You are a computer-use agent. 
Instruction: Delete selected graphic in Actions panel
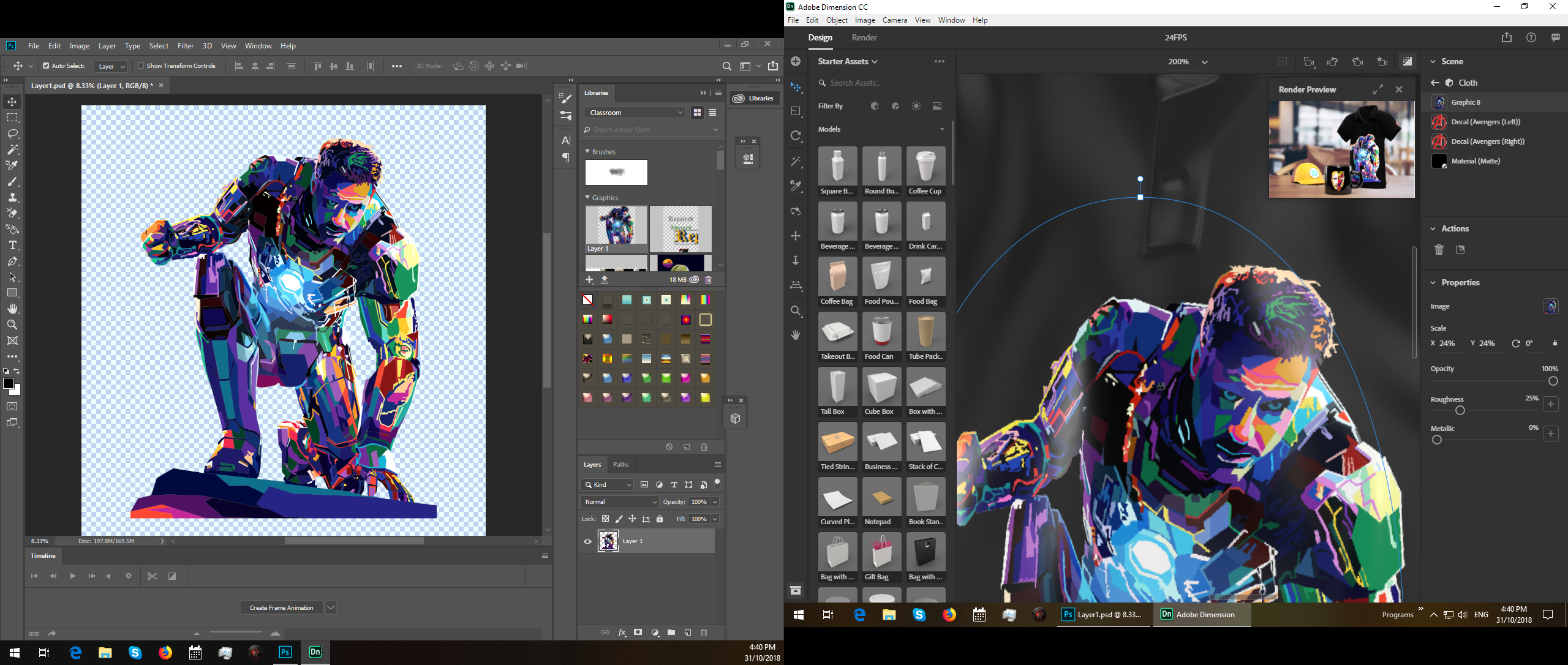[1439, 250]
